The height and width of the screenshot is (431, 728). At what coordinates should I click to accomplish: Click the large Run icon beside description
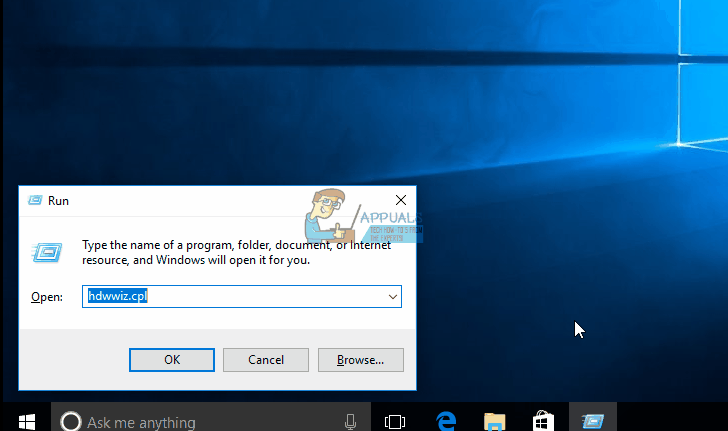point(47,252)
